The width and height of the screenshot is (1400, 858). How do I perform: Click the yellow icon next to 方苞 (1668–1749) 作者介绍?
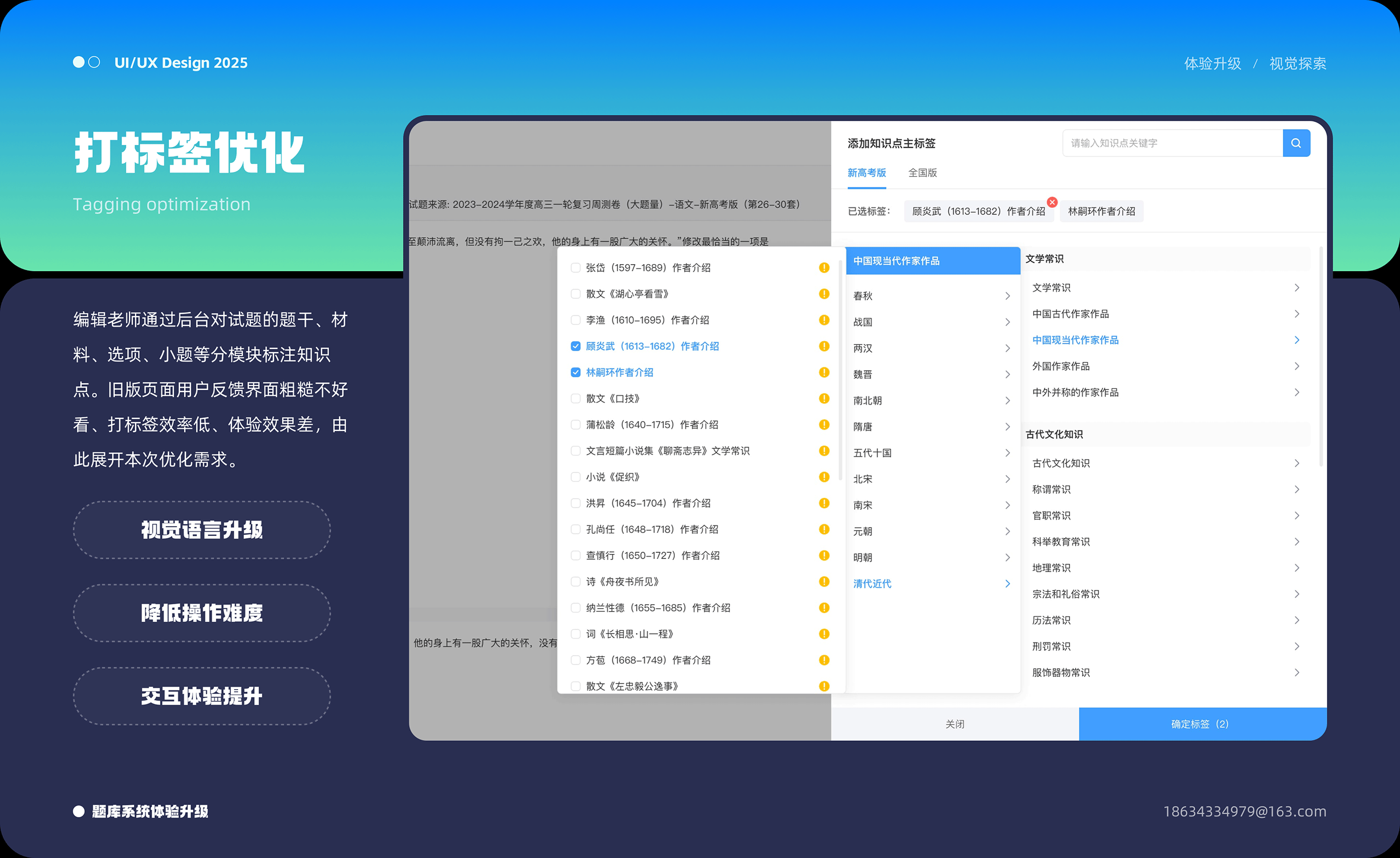824,659
